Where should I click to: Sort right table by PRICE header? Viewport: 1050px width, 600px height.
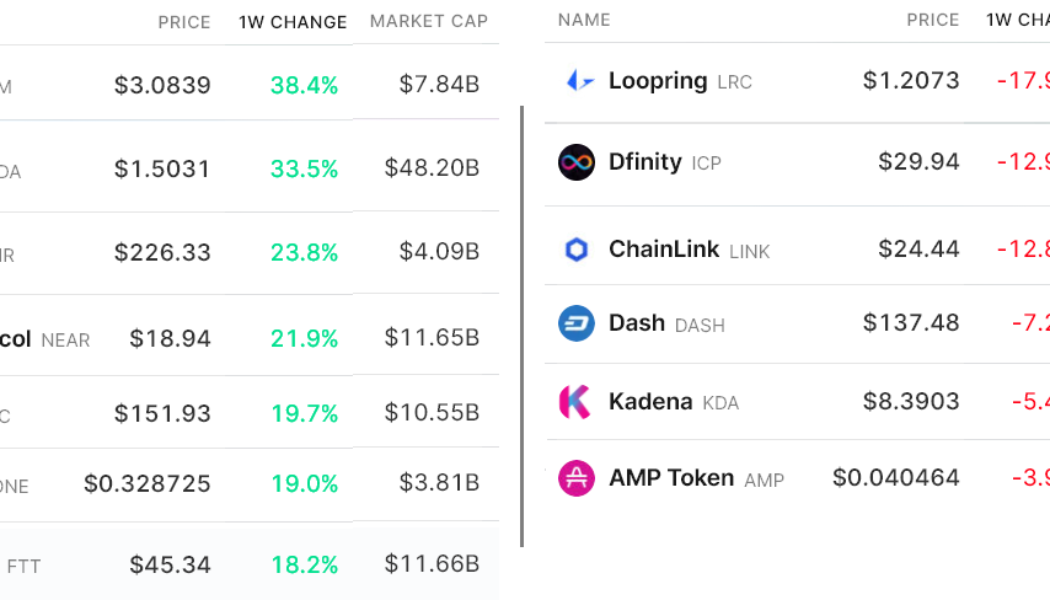tap(932, 20)
